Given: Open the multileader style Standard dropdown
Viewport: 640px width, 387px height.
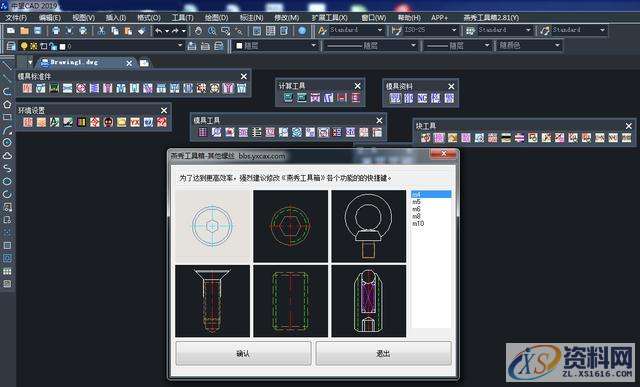Looking at the screenshot, I should click(602, 30).
